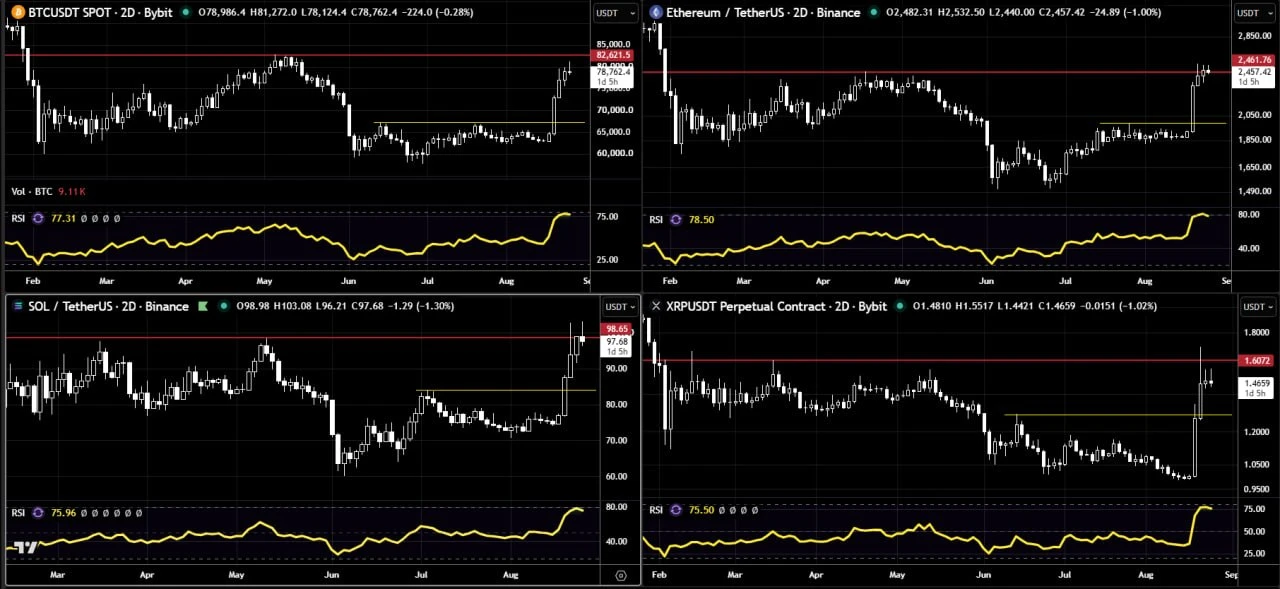
Task: Select yellow horizontal line on SOL chart
Action: click(506, 390)
